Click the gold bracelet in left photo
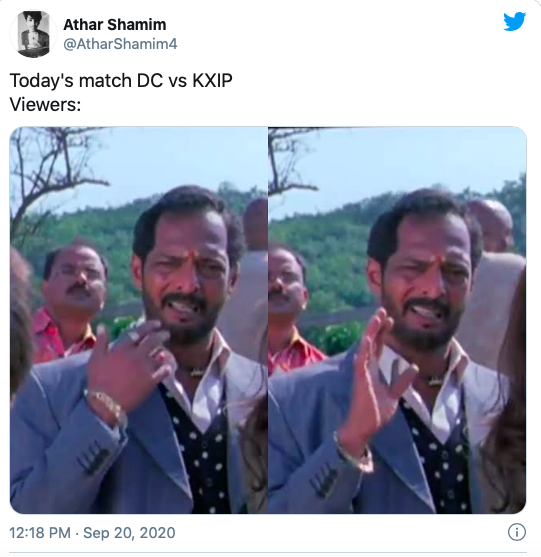The width and height of the screenshot is (541, 557). click(x=107, y=406)
